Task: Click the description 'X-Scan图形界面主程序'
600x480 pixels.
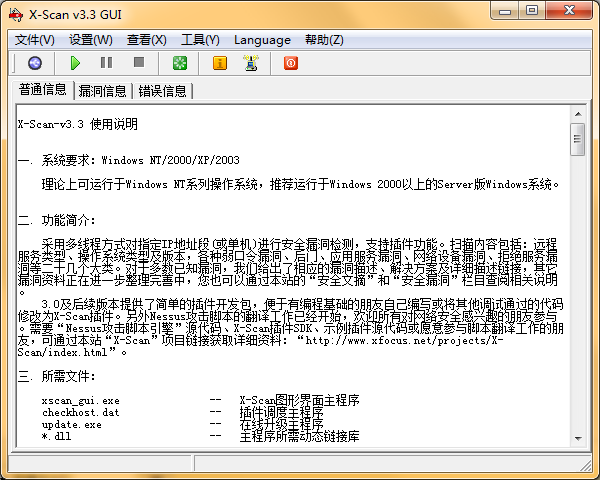Action: tap(300, 401)
